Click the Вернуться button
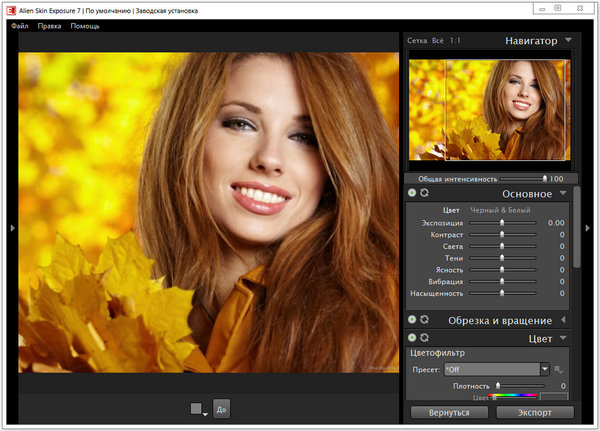 [448, 412]
